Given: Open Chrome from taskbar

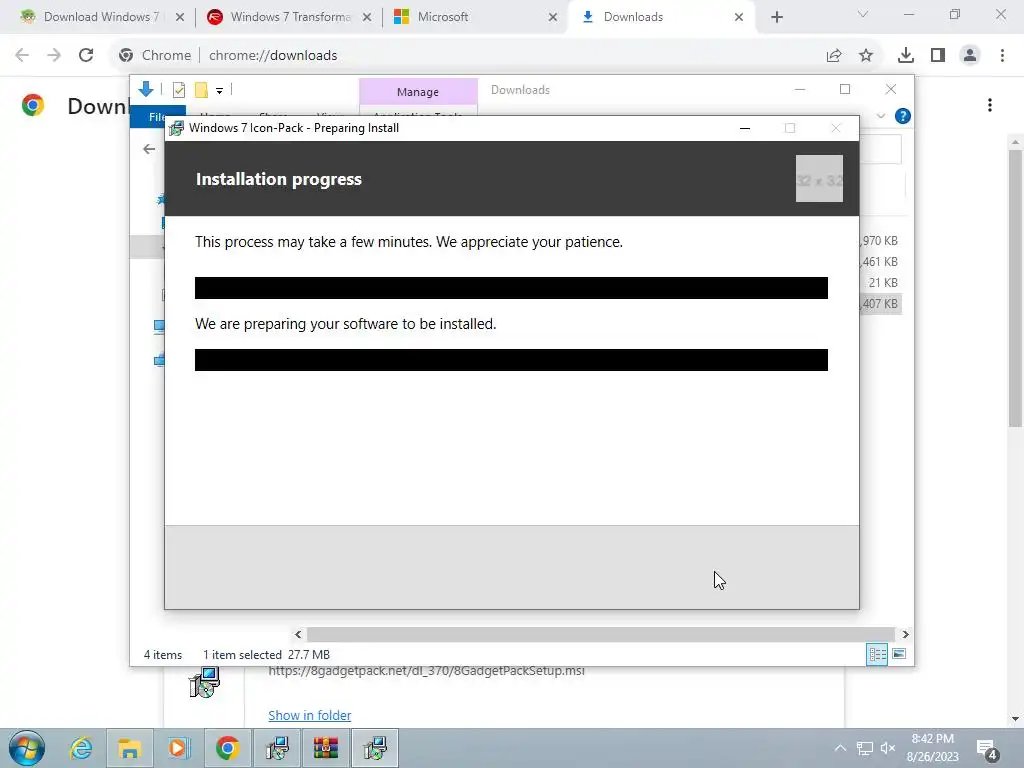Looking at the screenshot, I should 227,748.
